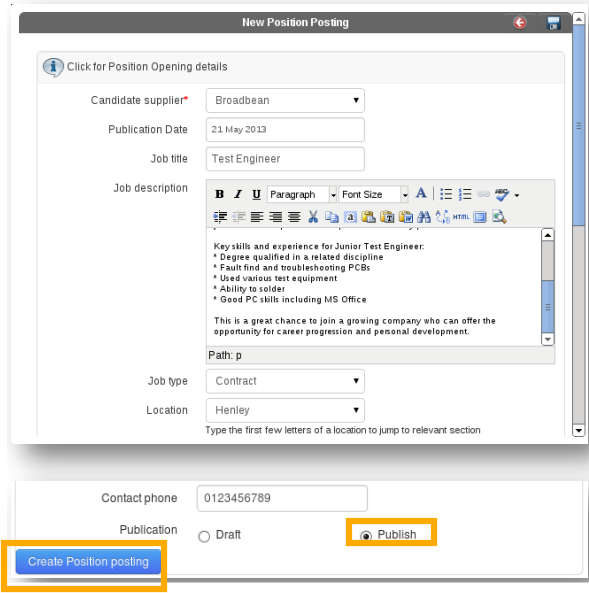Paste as plain text

387,217
